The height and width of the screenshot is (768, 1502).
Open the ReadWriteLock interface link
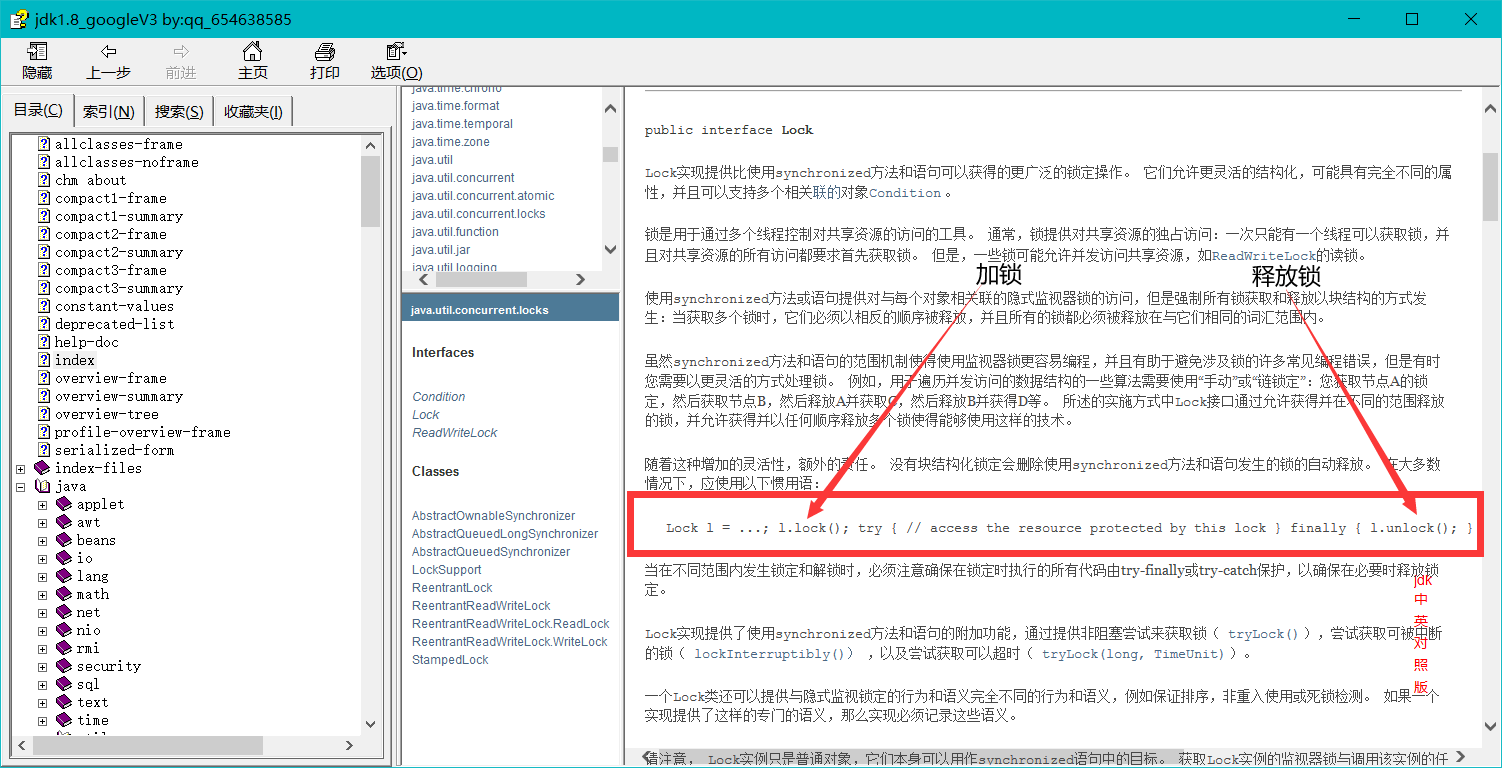454,433
